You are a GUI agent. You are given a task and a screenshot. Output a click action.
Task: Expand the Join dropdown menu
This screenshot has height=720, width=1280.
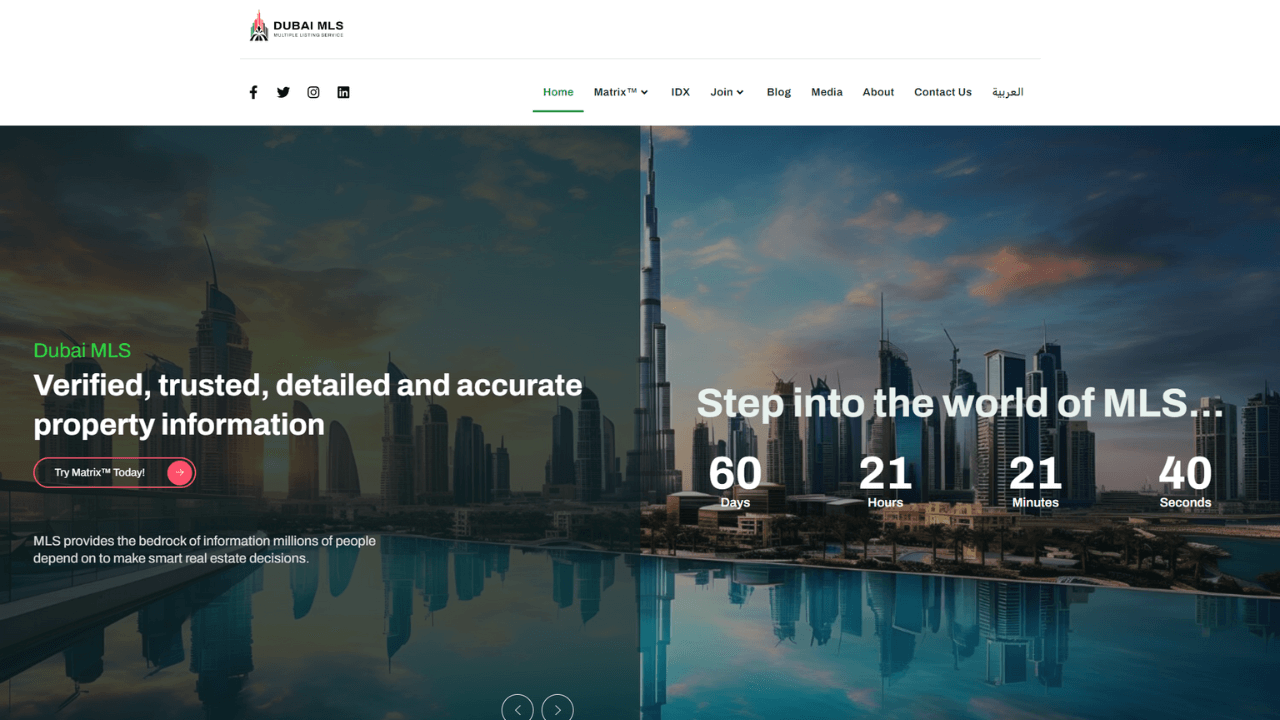[x=727, y=92]
